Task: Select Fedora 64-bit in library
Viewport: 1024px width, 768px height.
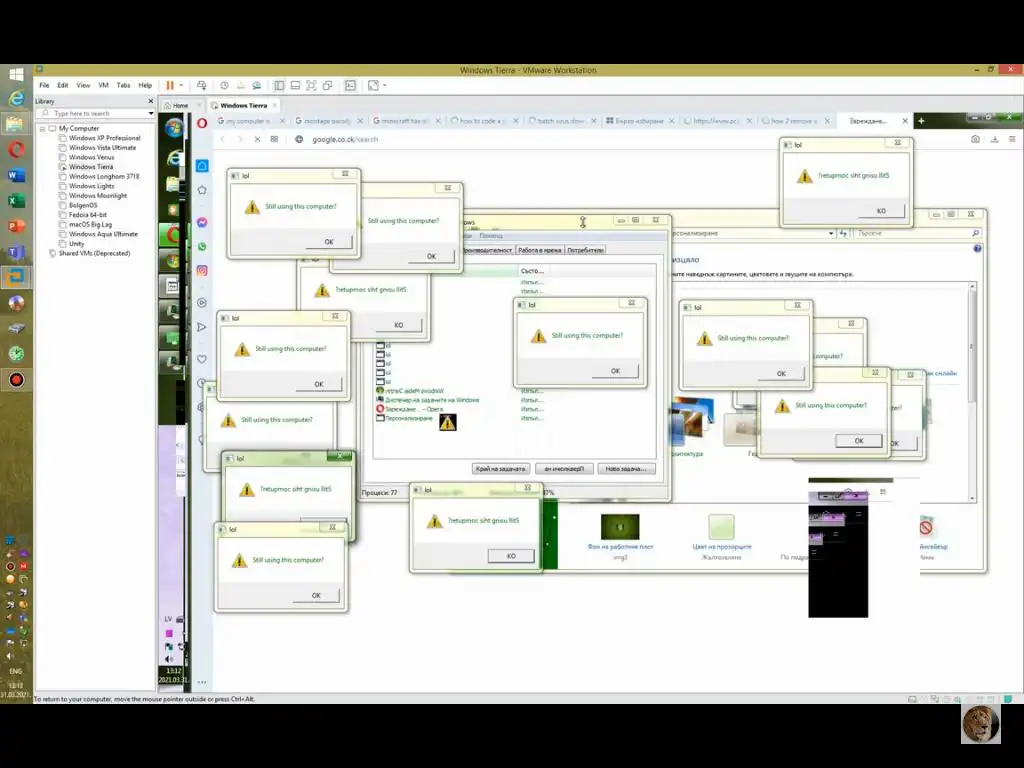Action: point(88,214)
